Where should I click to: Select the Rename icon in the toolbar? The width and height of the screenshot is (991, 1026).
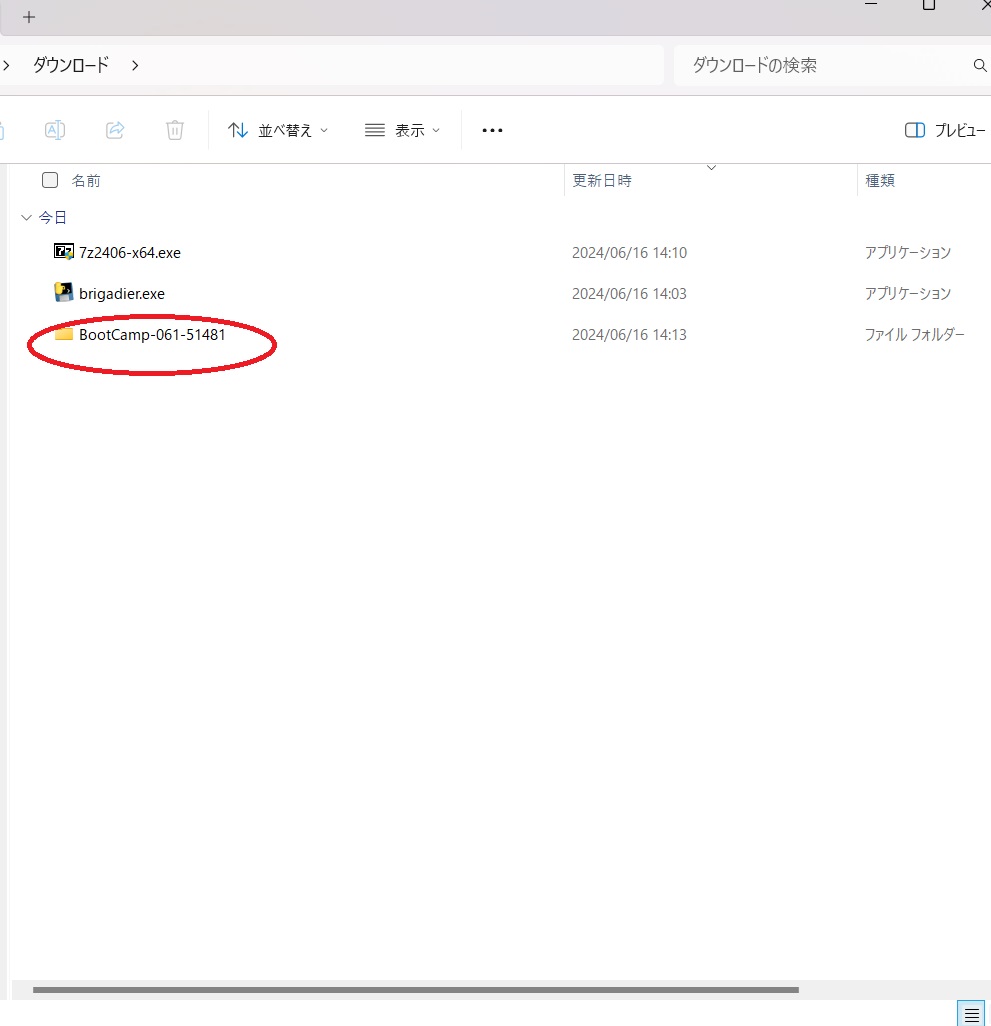point(55,130)
